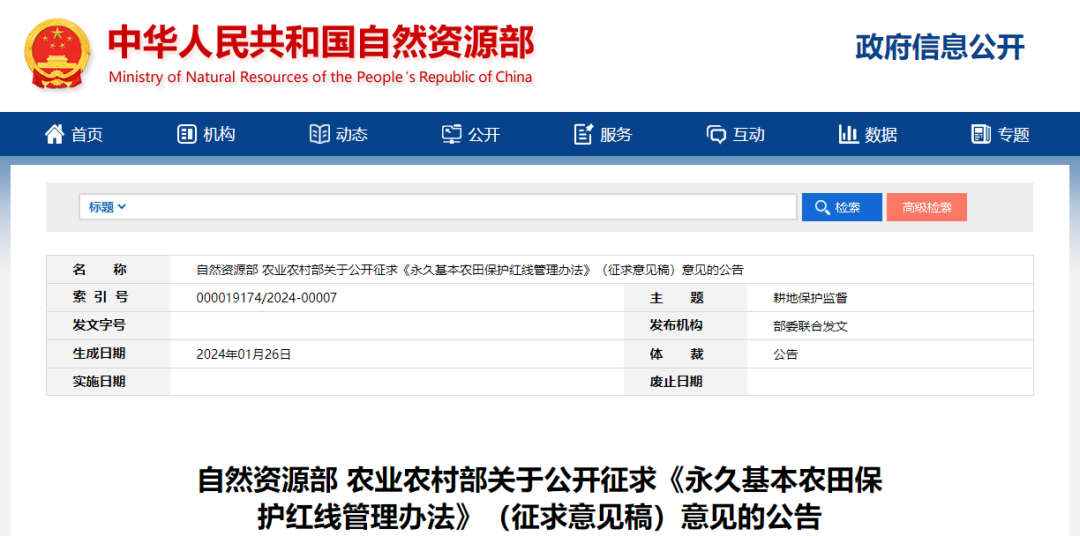Click the 专题 topics icon
Screen dimensions: 1080x536
point(981,134)
